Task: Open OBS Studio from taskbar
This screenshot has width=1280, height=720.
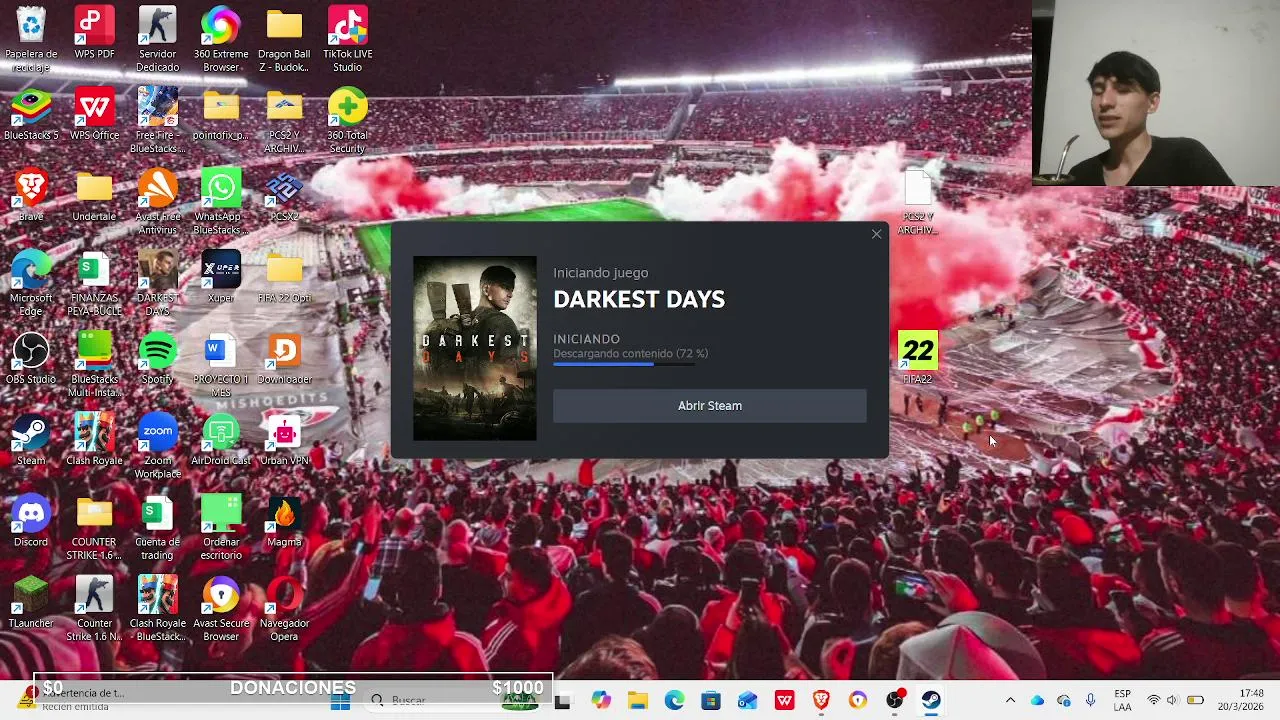Action: pyautogui.click(x=895, y=701)
